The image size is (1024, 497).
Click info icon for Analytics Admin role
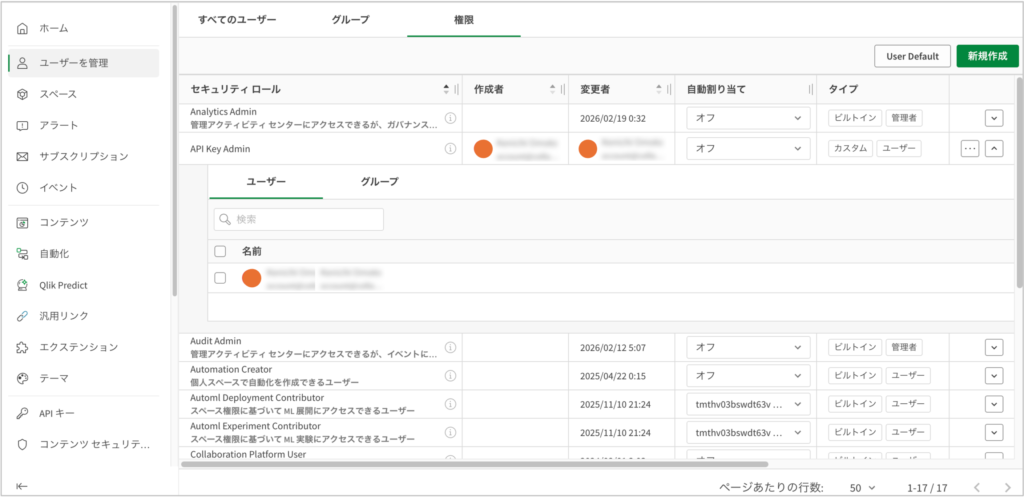pos(450,118)
